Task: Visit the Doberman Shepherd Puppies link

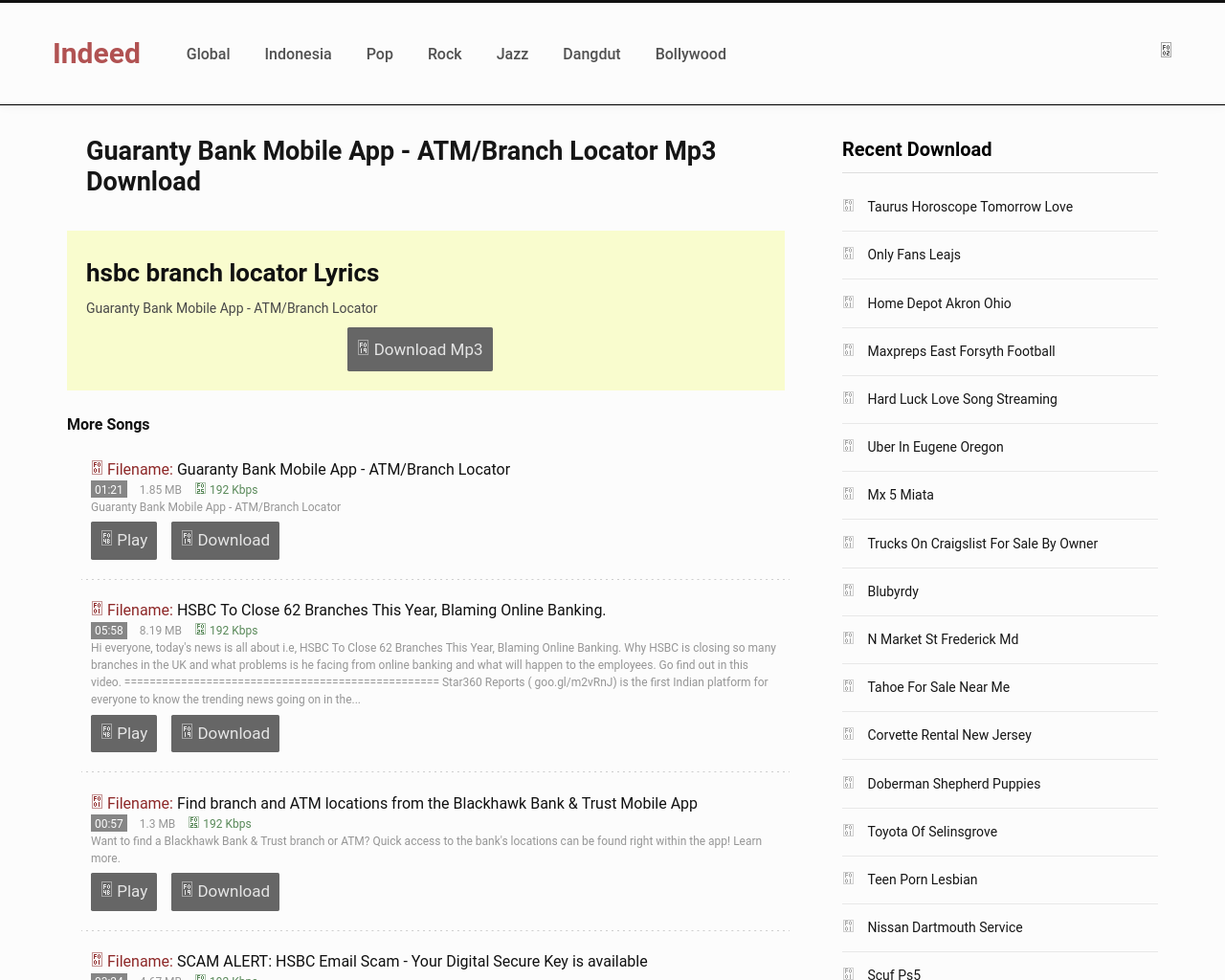Action: 953,784
